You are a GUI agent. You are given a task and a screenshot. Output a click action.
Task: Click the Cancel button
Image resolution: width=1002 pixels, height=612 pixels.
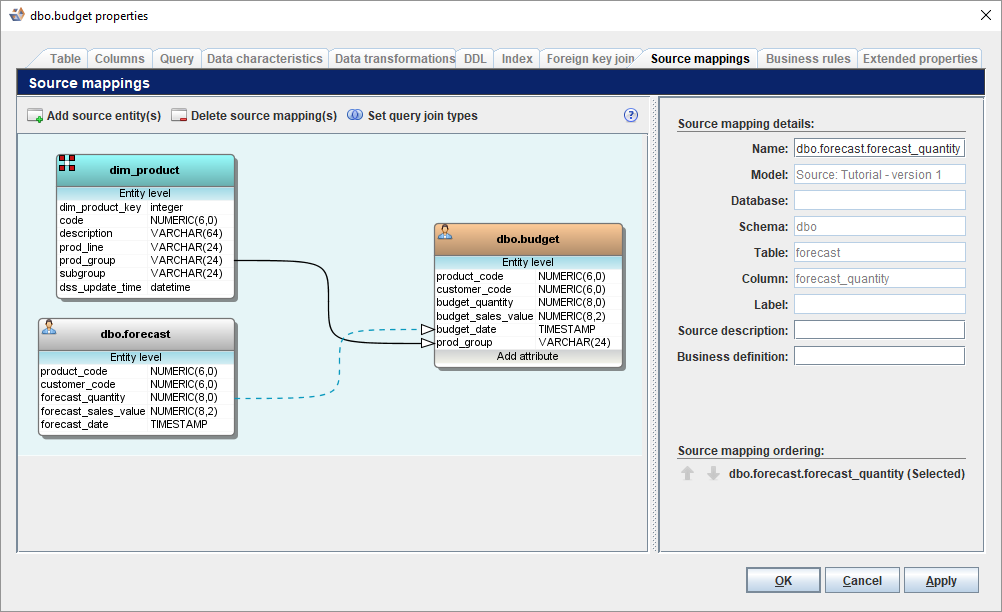tap(862, 580)
